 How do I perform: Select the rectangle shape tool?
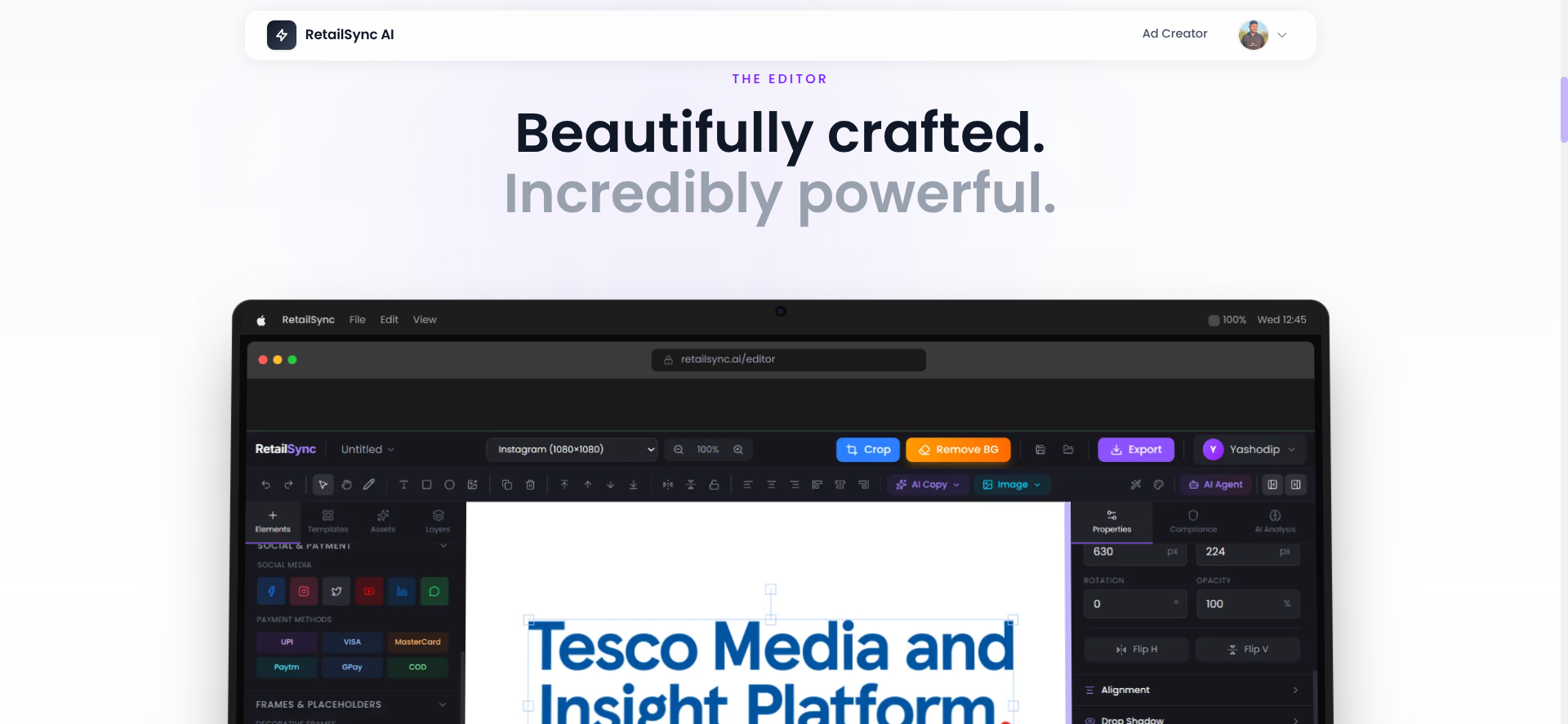click(x=426, y=485)
